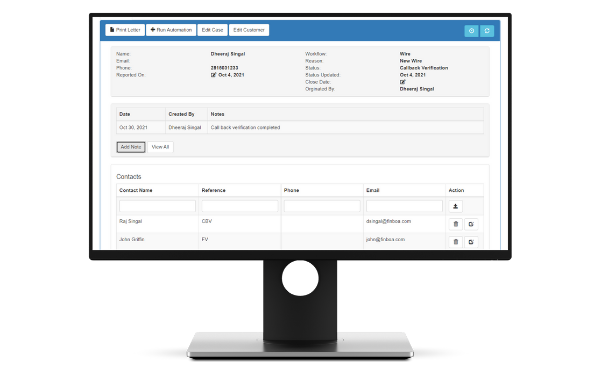
Task: Click the Print Letter button
Action: (x=125, y=30)
